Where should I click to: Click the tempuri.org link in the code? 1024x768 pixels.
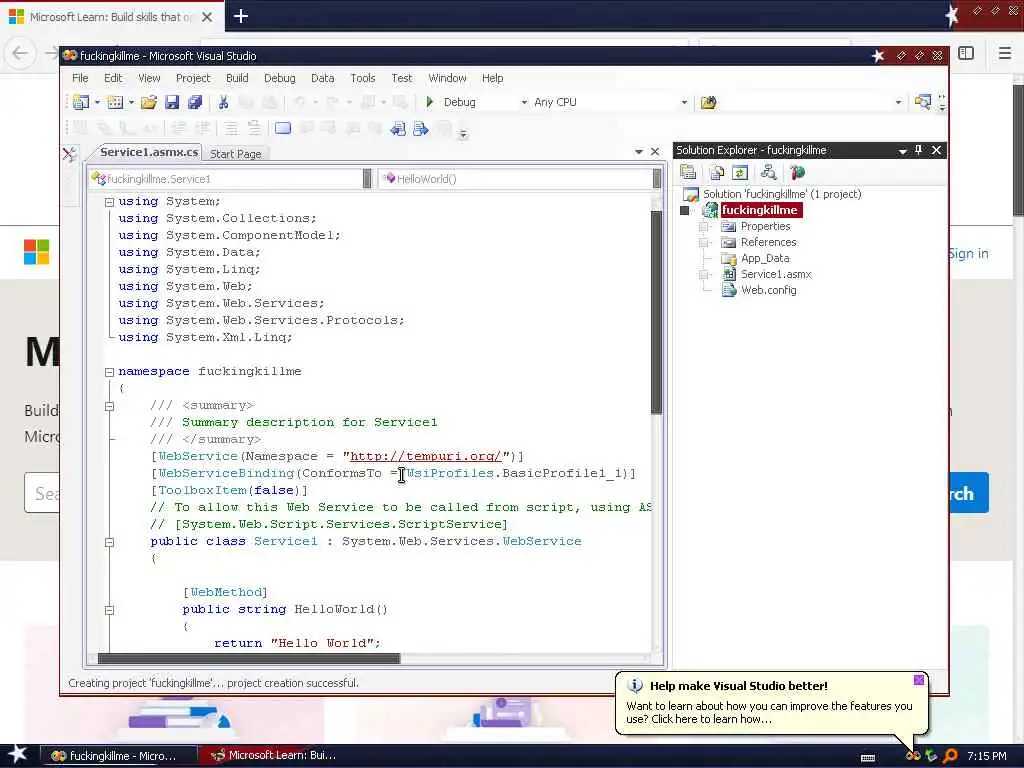(x=426, y=456)
